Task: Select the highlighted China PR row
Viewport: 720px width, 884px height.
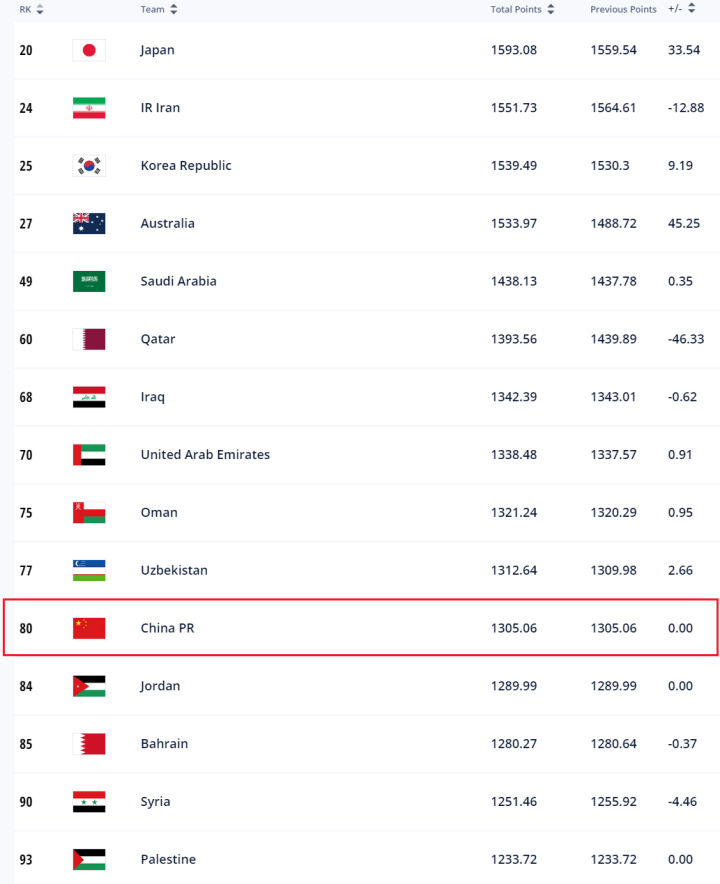Action: coord(360,628)
